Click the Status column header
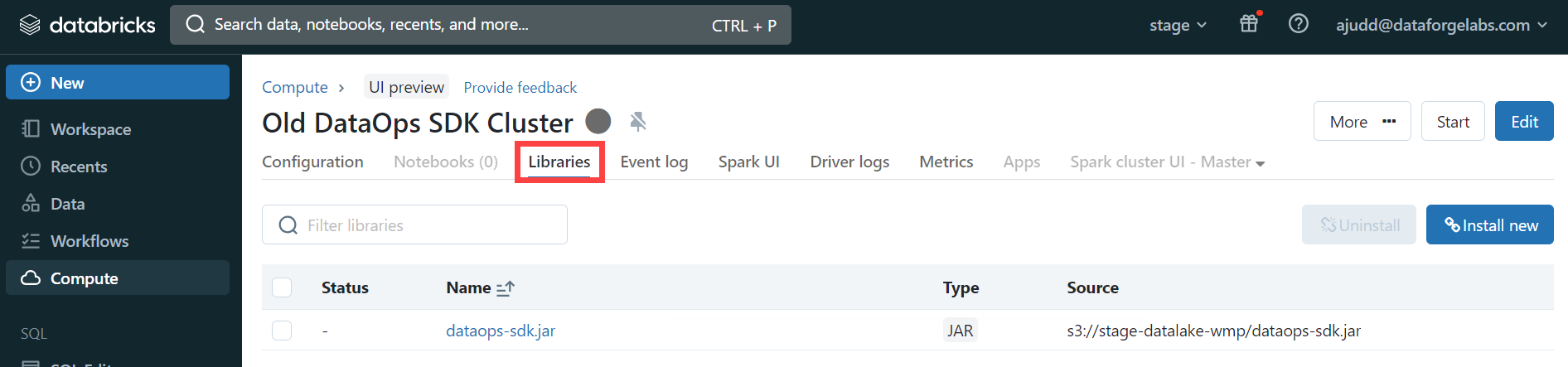This screenshot has width=1568, height=367. (x=345, y=287)
